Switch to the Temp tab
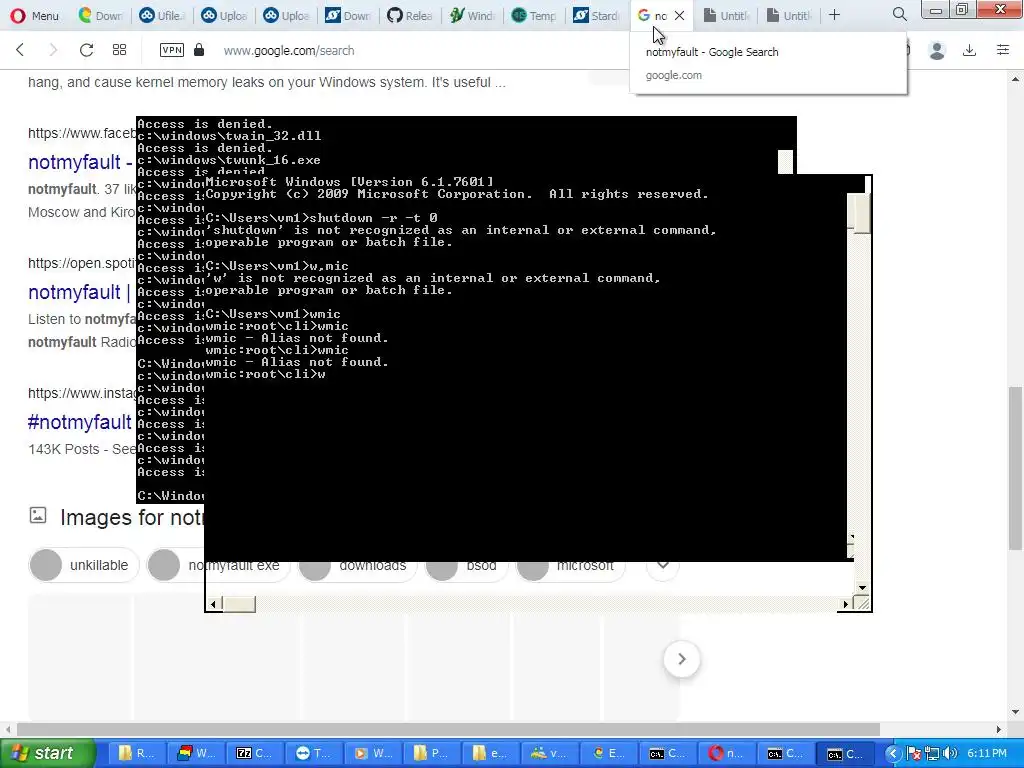The height and width of the screenshot is (768, 1024). 534,15
